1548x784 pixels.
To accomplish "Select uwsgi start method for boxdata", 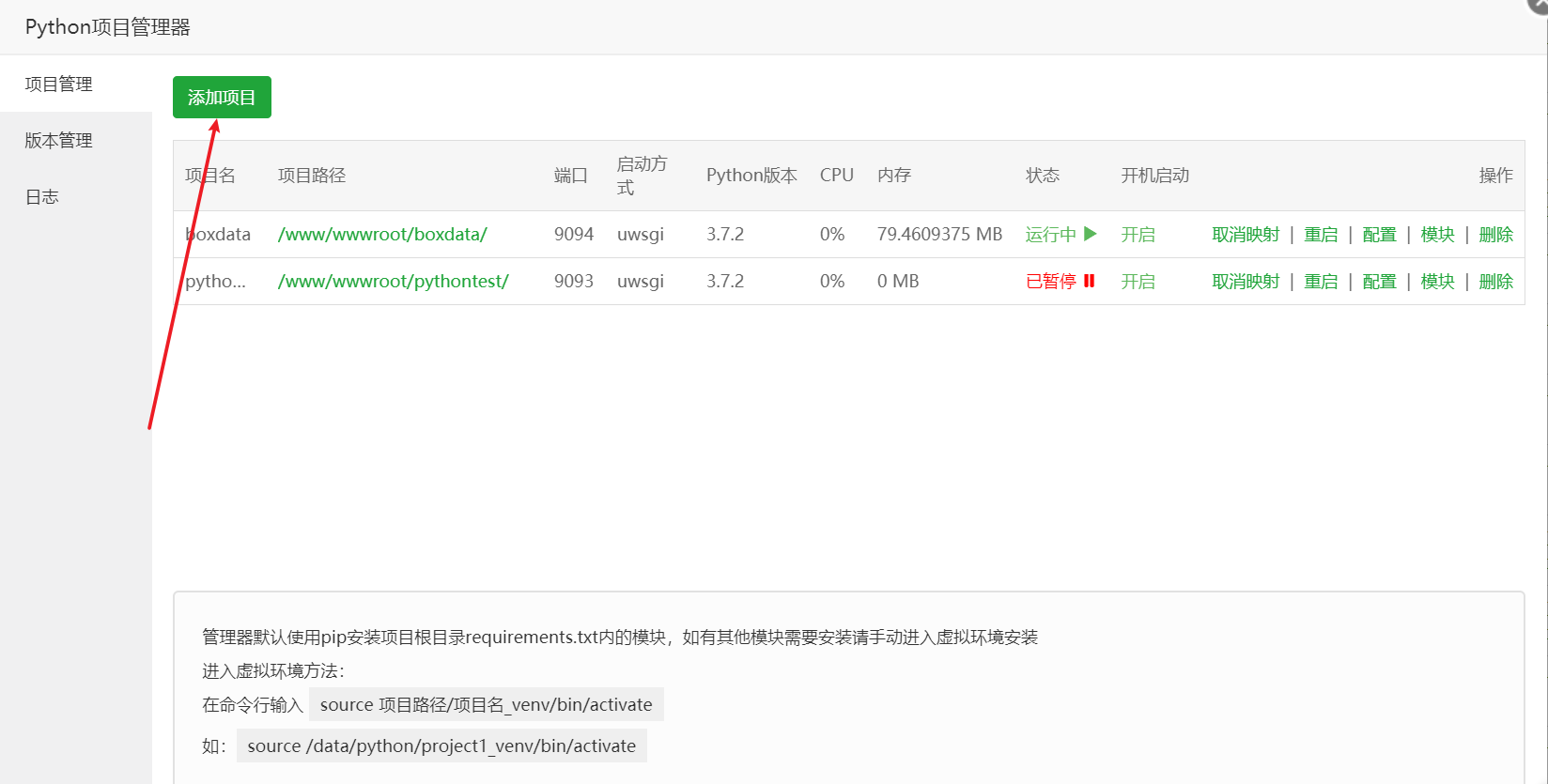I will click(x=641, y=235).
